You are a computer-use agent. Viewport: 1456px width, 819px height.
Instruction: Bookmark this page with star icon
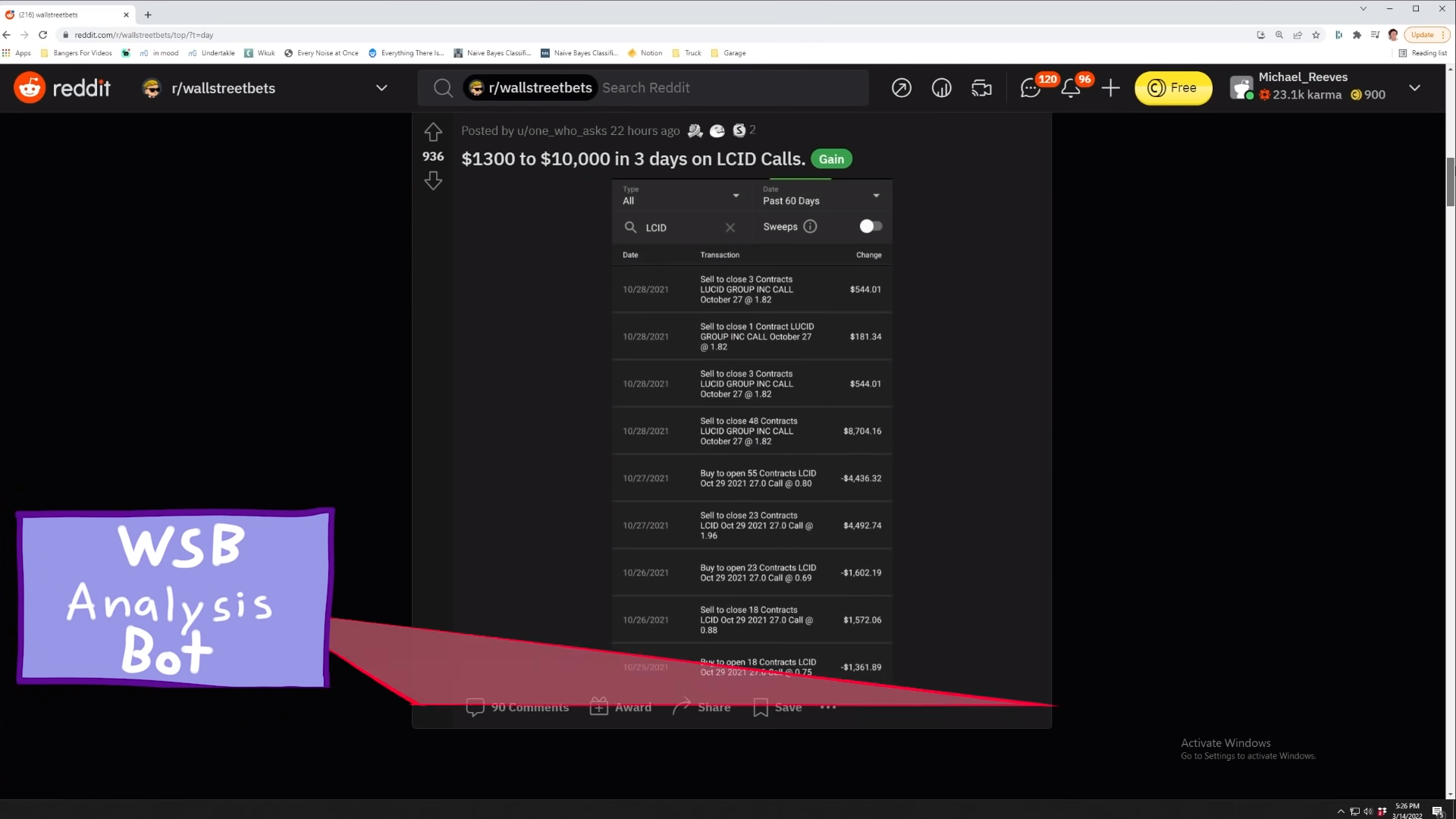point(1316,35)
